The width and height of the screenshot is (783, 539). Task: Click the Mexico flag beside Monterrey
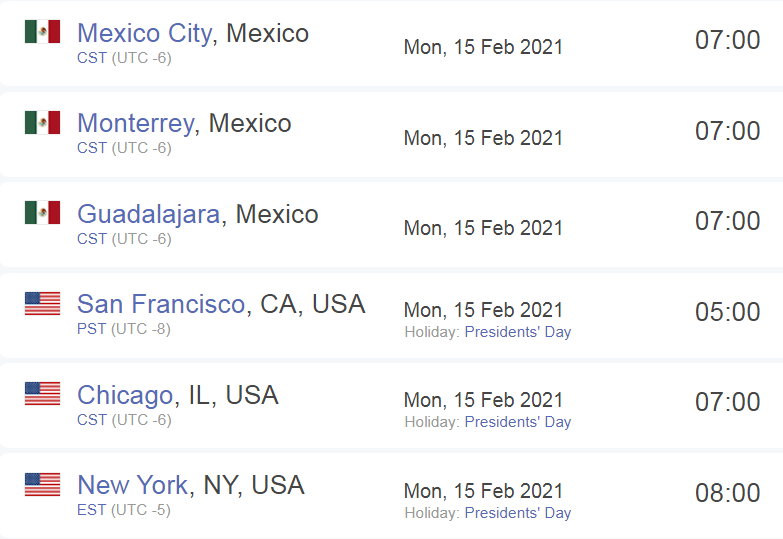42,122
